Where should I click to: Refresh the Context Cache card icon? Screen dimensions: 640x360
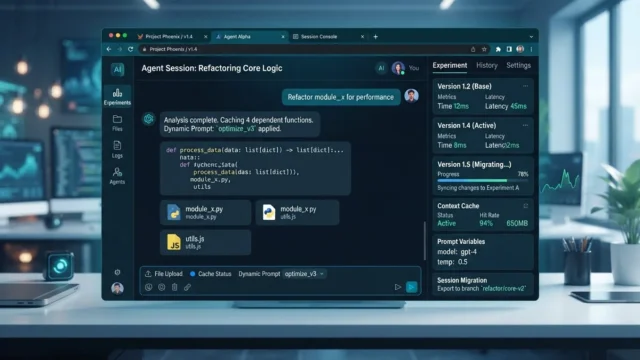(526, 206)
